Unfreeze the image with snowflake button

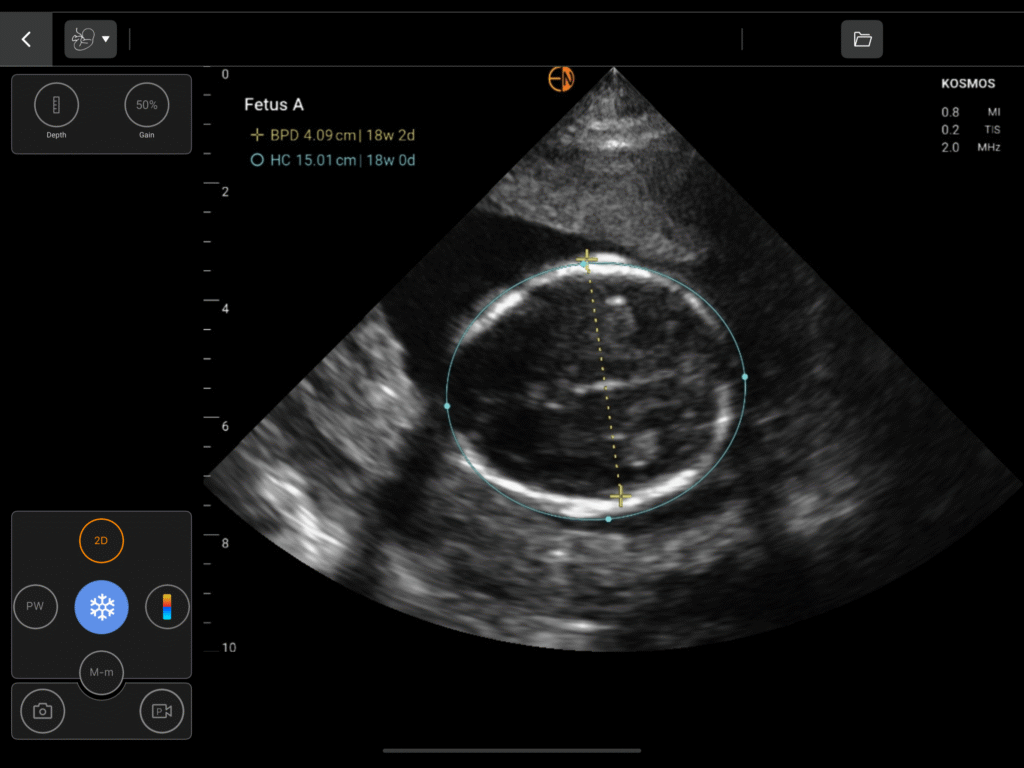click(101, 607)
